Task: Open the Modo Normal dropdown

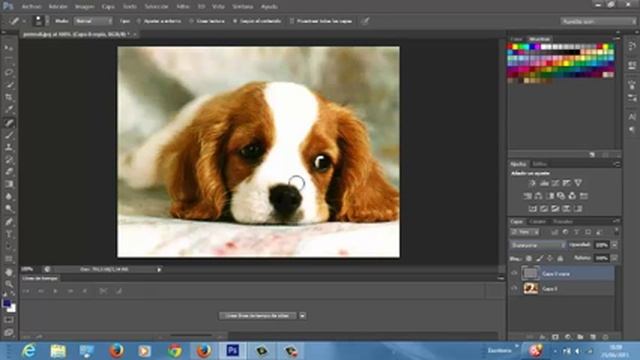Action: pos(93,21)
